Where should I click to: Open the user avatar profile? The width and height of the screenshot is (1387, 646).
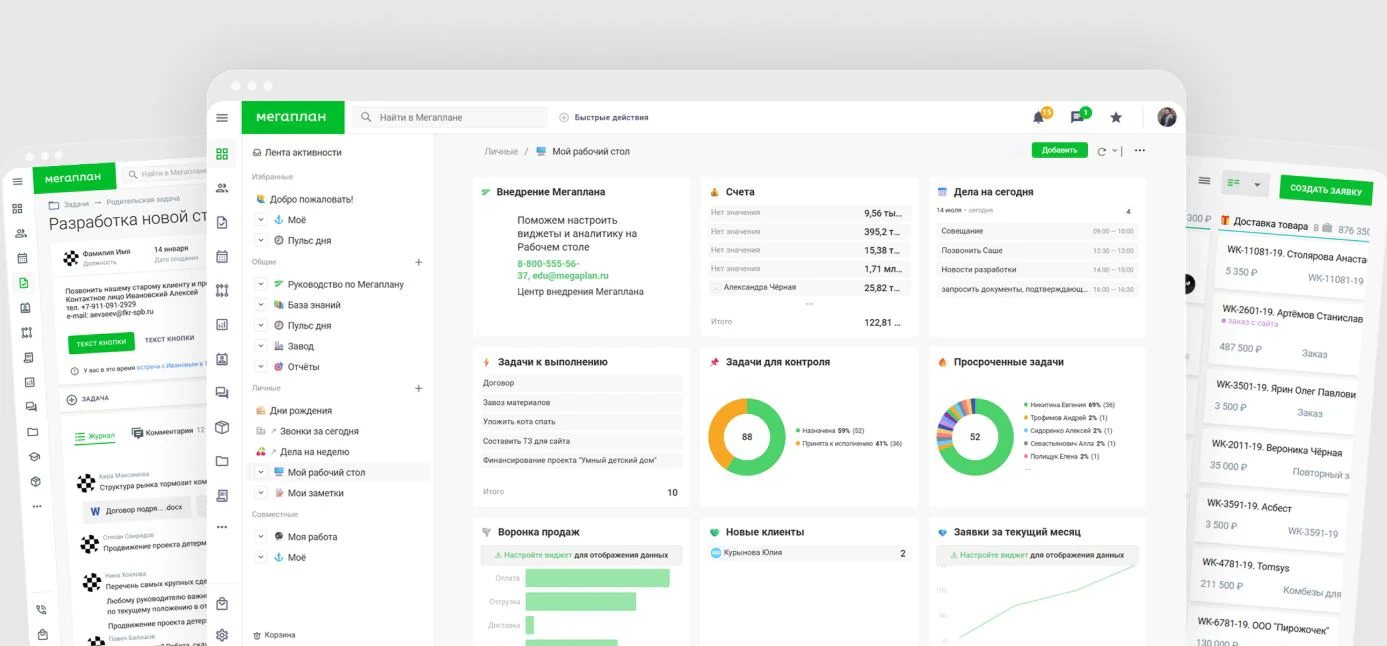[x=1167, y=117]
